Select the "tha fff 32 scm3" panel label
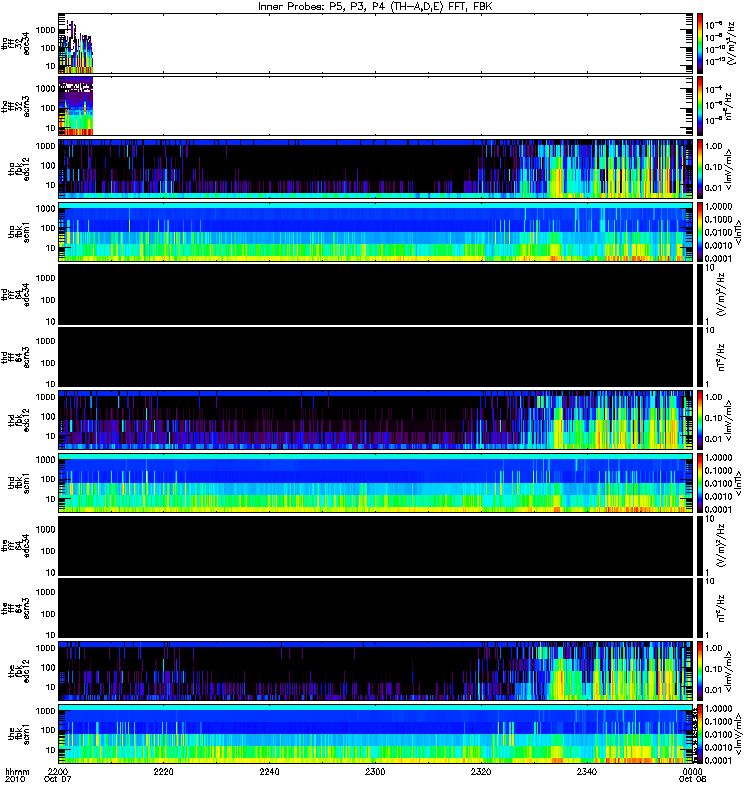Image resolution: width=750 pixels, height=800 pixels. [x=15, y=106]
